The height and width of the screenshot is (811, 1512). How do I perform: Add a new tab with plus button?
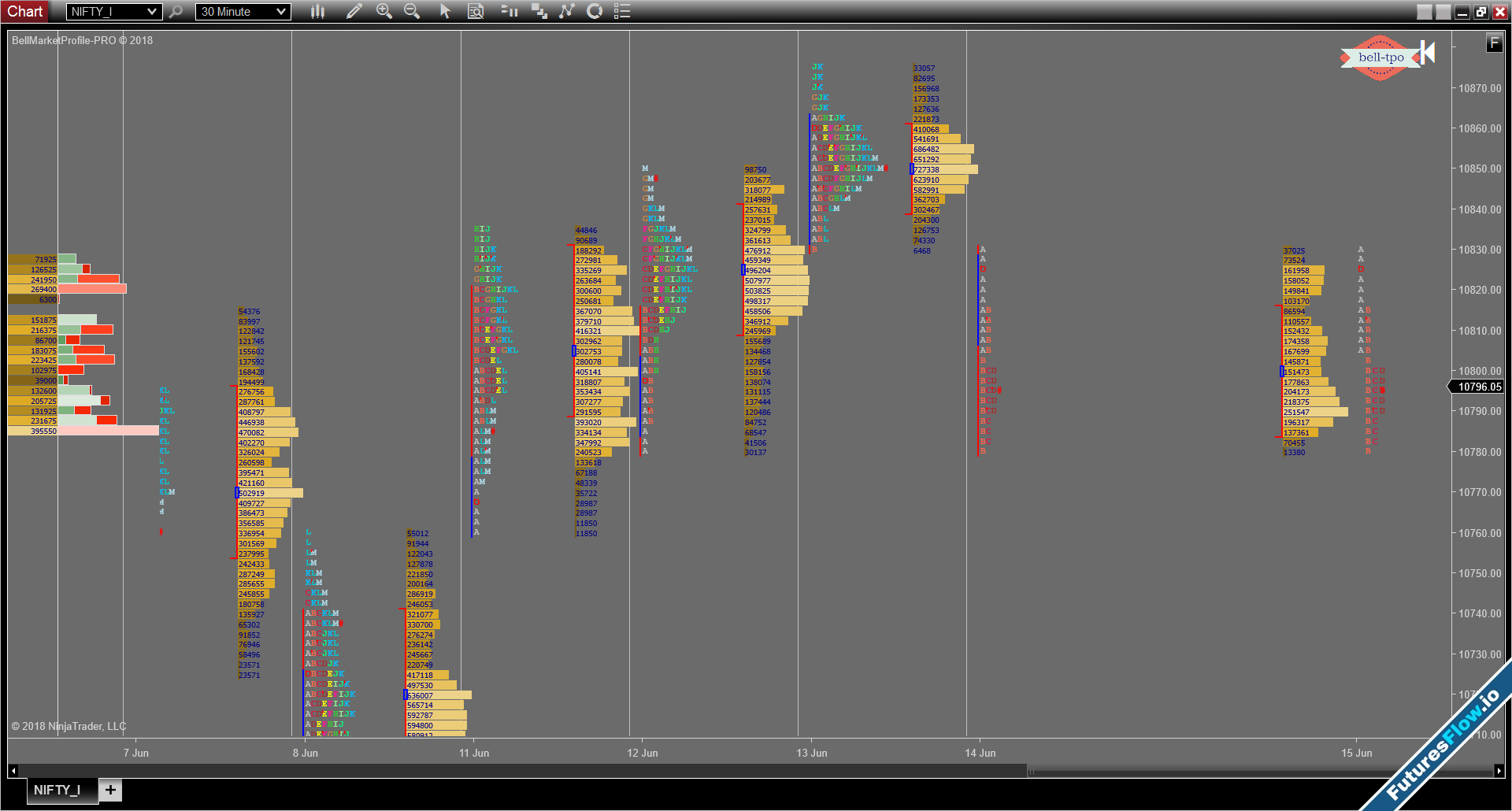click(x=110, y=790)
